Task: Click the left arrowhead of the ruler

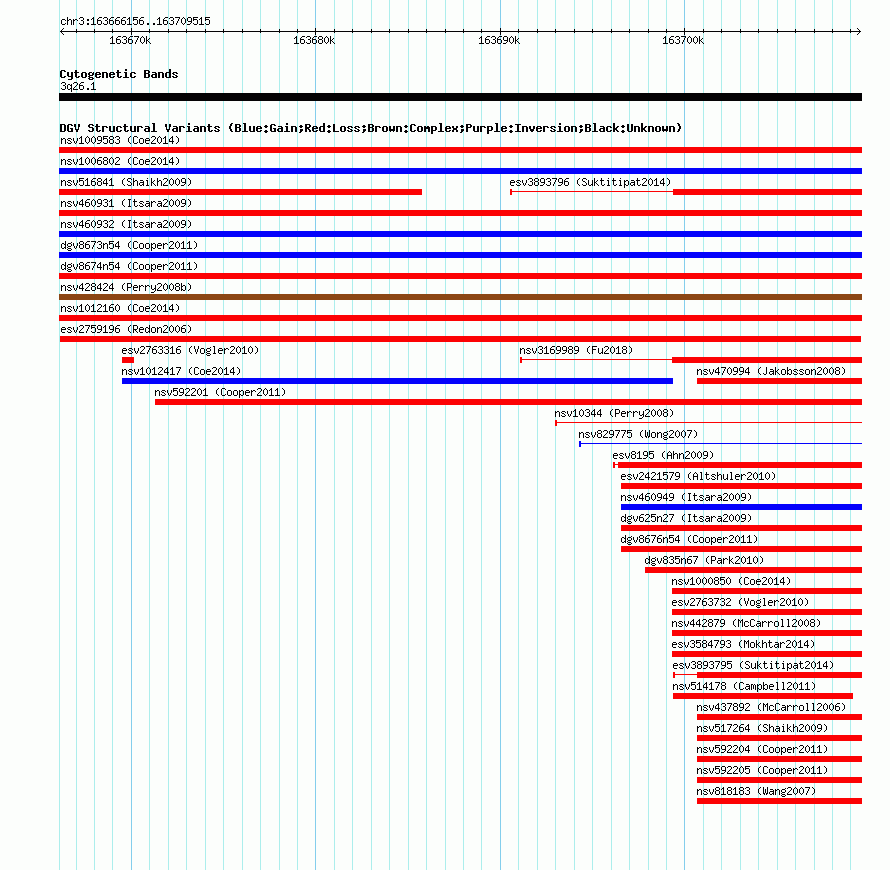Action: click(62, 31)
